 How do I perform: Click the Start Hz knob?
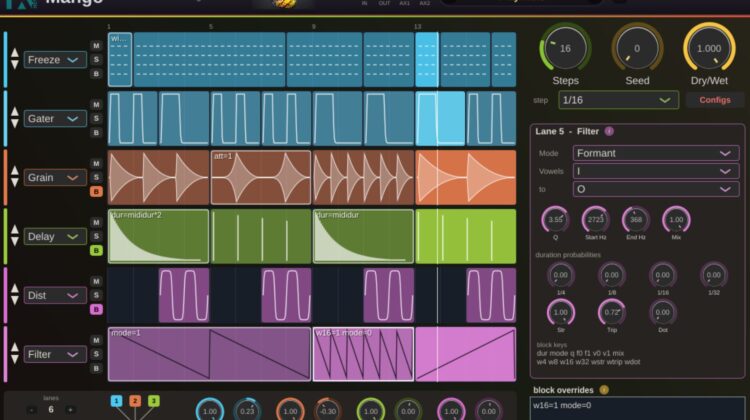[x=596, y=220]
